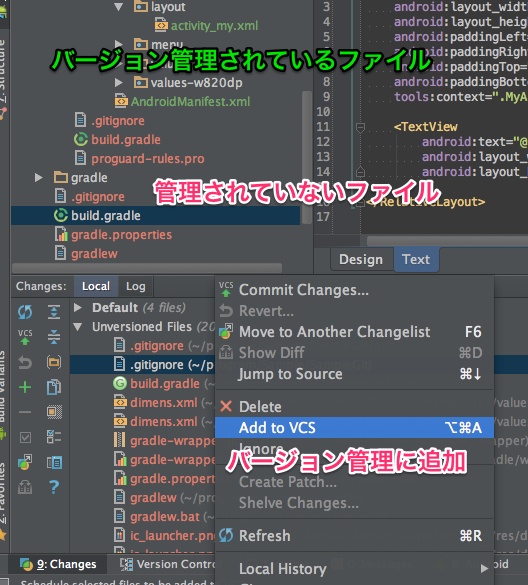
Task: Select proguard-rules.pro in the project tree
Action: coord(148,159)
